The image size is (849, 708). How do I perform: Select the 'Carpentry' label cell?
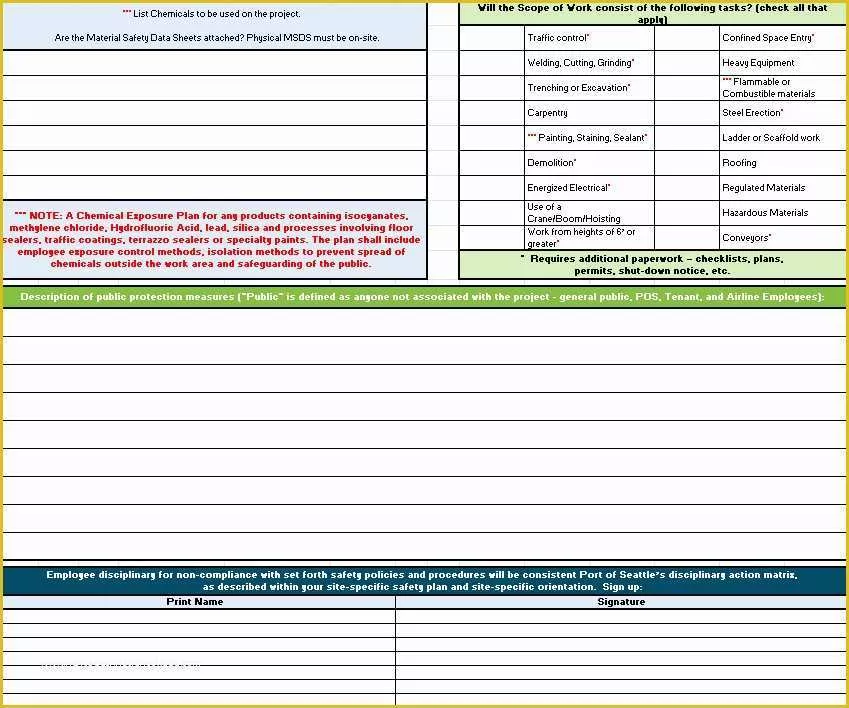pyautogui.click(x=589, y=113)
